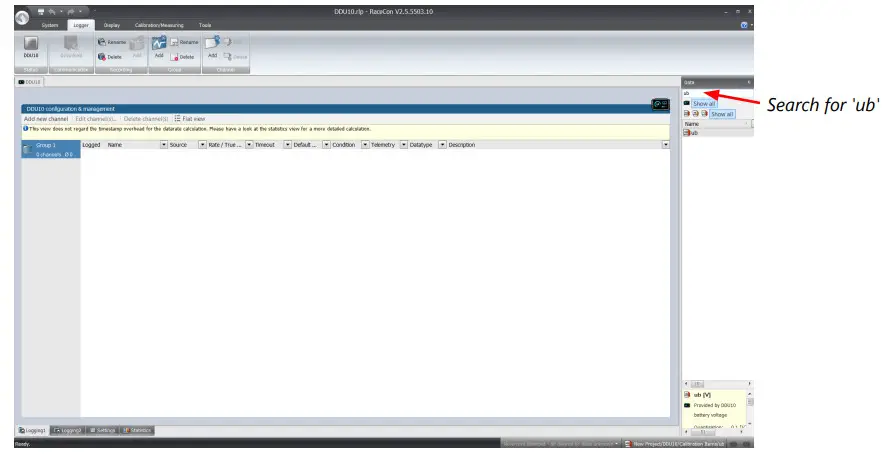Viewport: 887px width, 459px height.
Task: Open the Logger ribbon tab
Action: (81, 25)
